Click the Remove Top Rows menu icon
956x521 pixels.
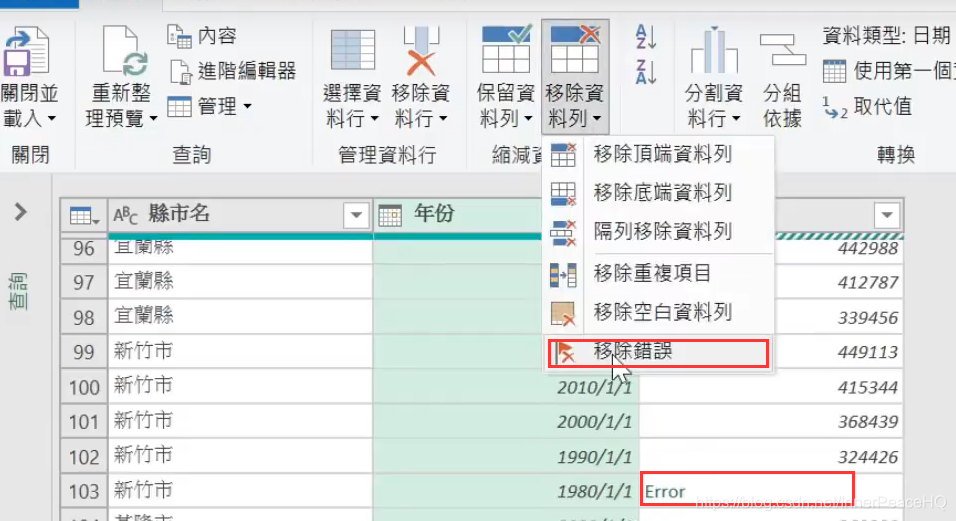(563, 154)
